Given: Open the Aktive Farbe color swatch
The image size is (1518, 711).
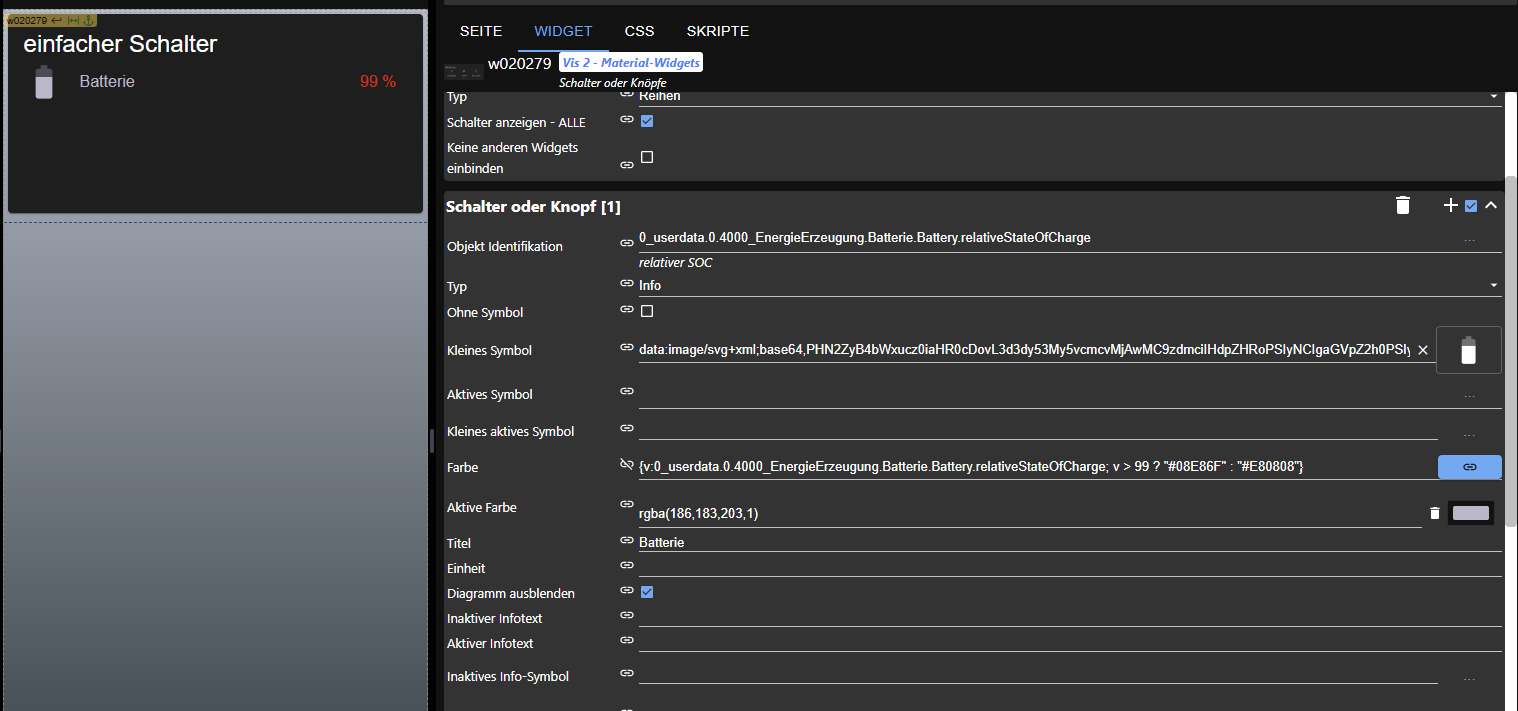Looking at the screenshot, I should (x=1470, y=513).
